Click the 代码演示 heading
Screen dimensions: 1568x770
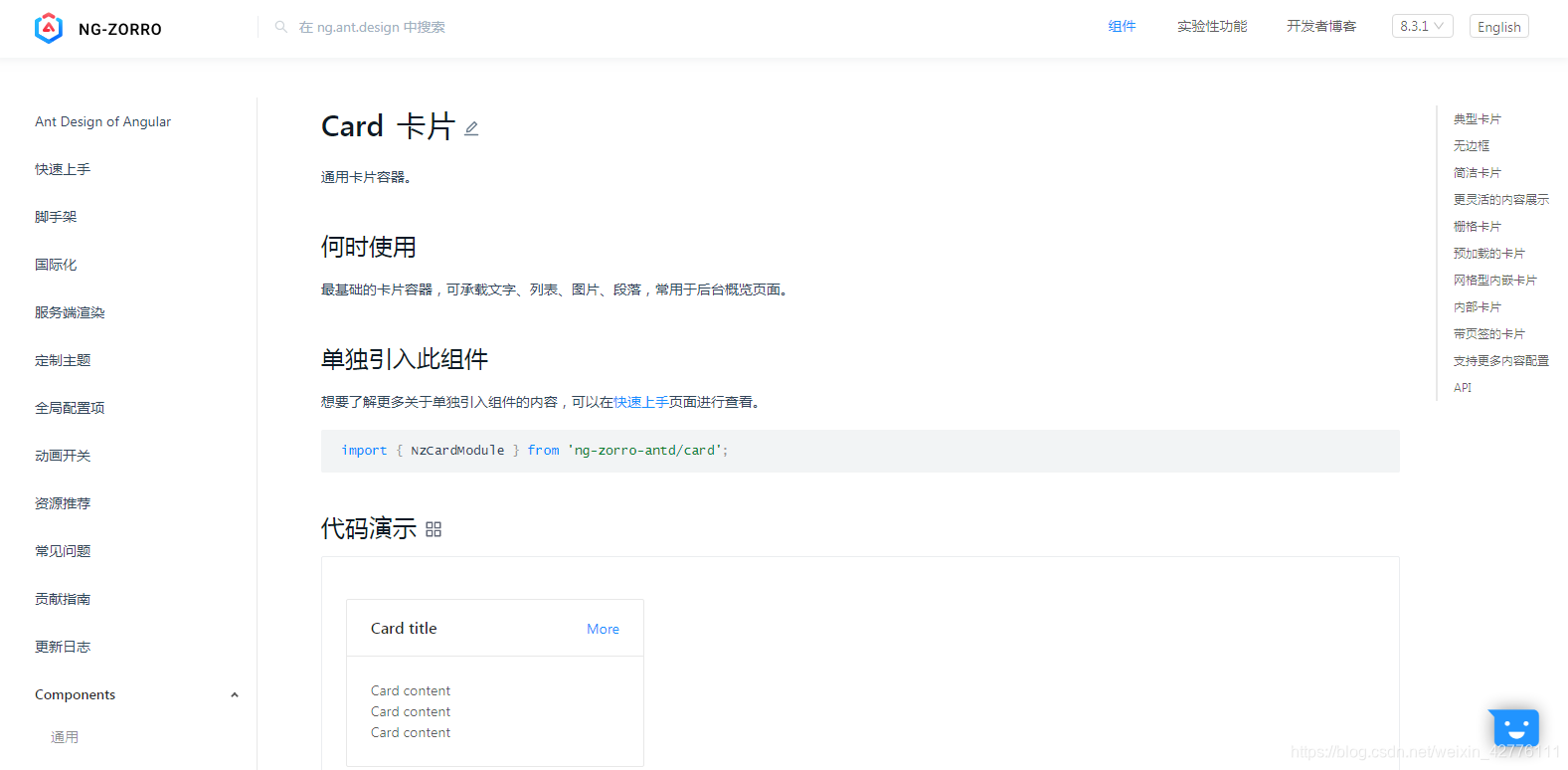369,528
